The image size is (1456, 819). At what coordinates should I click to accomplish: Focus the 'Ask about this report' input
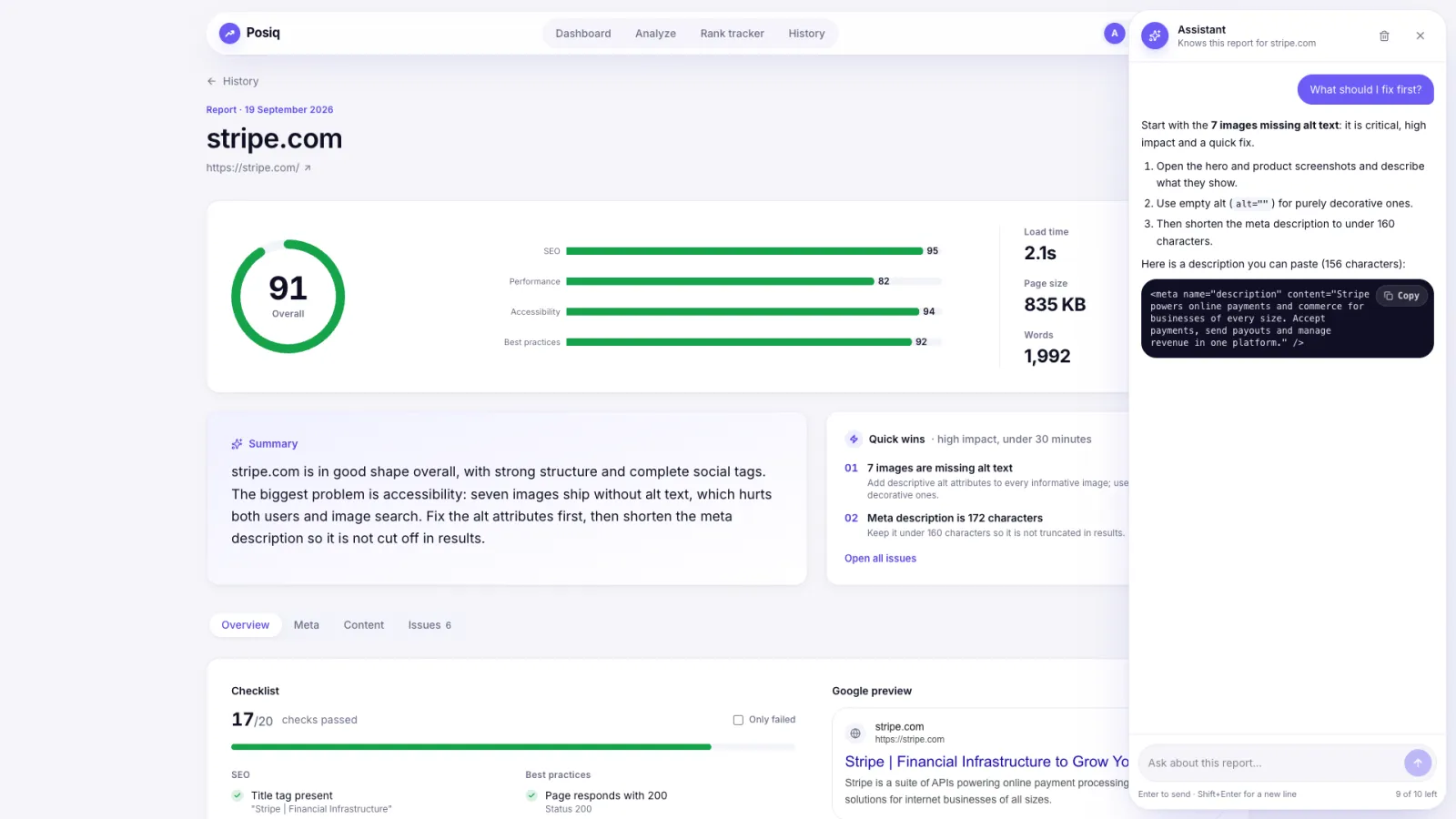pos(1272,763)
